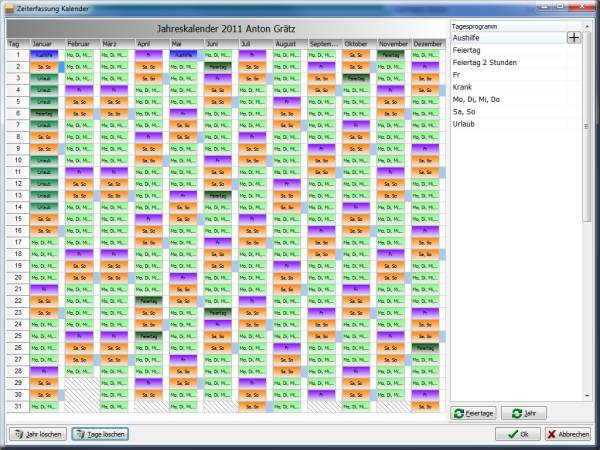Viewport: 600px width, 450px height.
Task: Click the Jahr löschen button
Action: pos(38,434)
